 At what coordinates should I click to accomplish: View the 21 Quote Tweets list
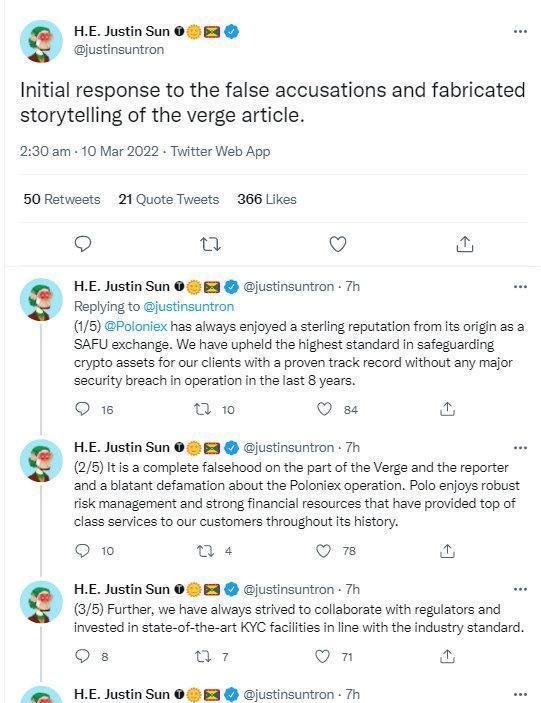(169, 199)
